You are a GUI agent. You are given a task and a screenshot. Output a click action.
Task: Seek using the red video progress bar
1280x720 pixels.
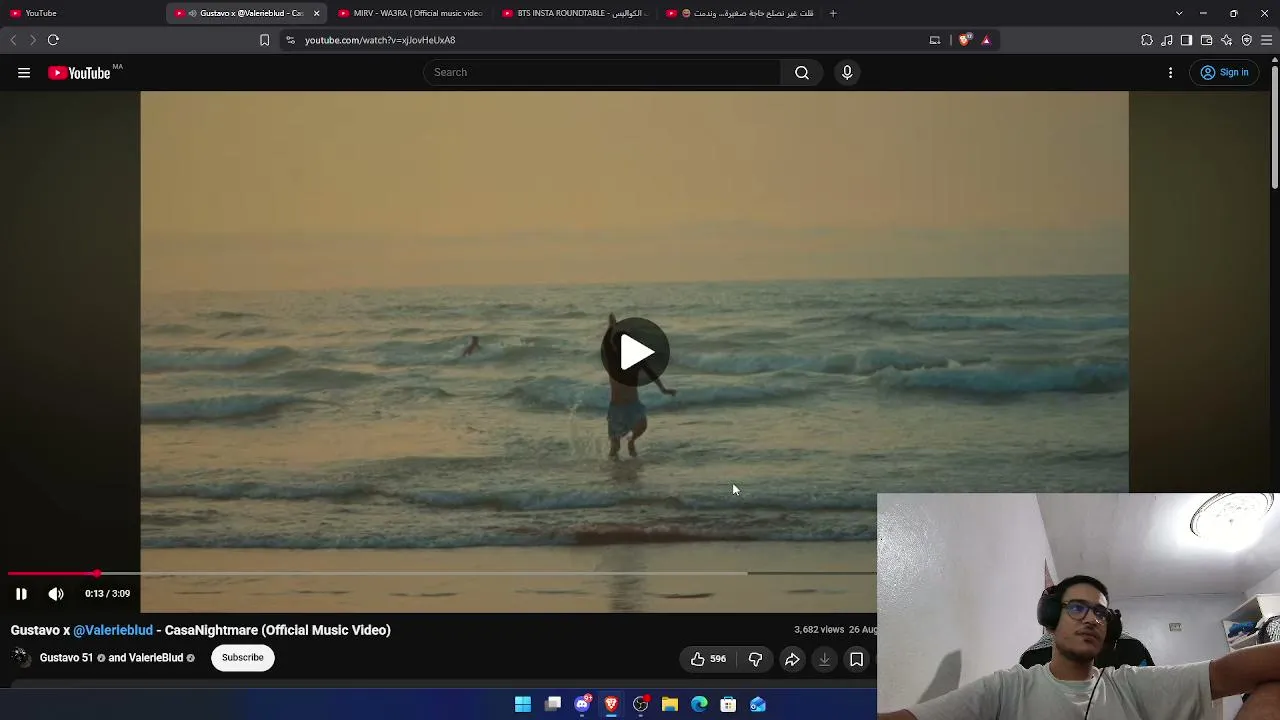click(x=440, y=574)
